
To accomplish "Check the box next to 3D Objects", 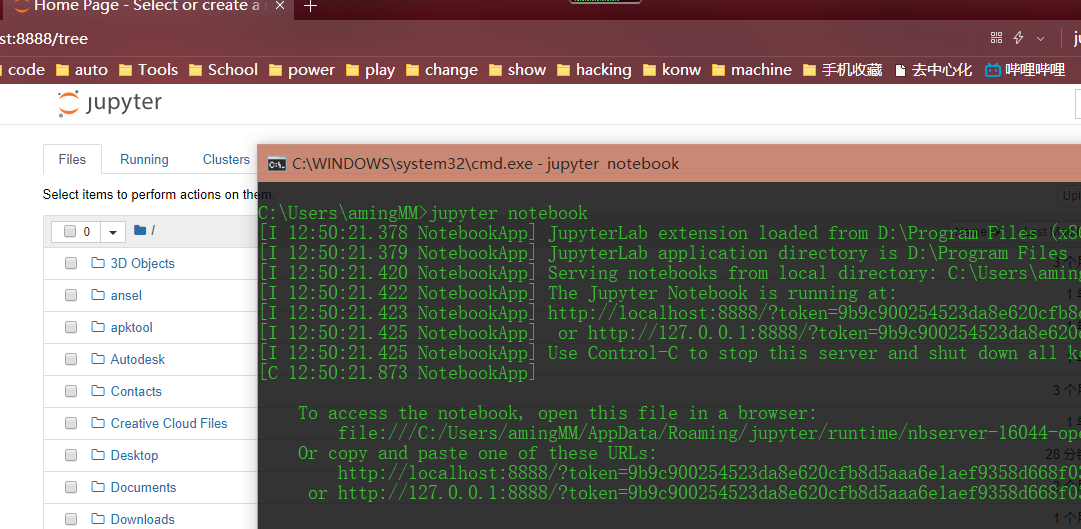I will [x=70, y=263].
